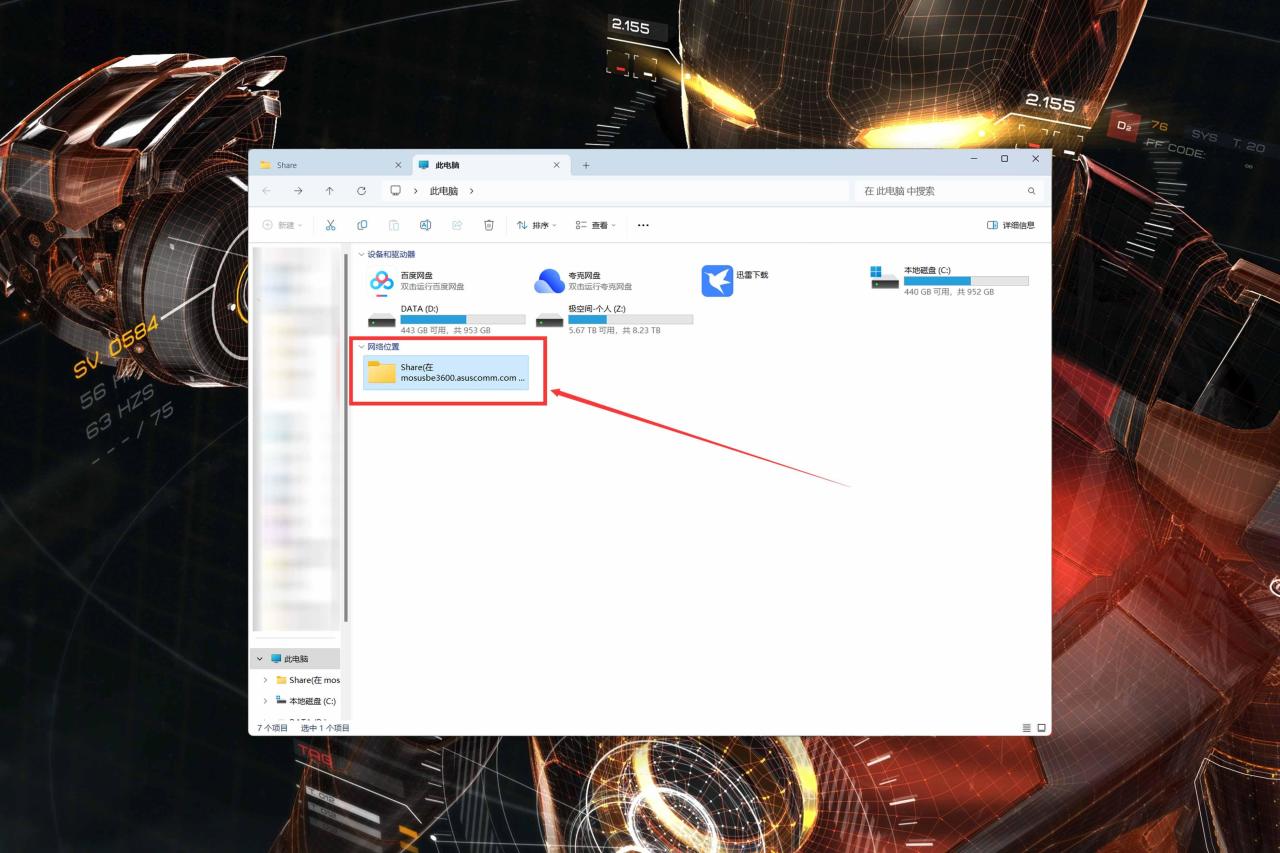Click the Copy icon in toolbar
This screenshot has width=1280, height=853.
coord(362,225)
